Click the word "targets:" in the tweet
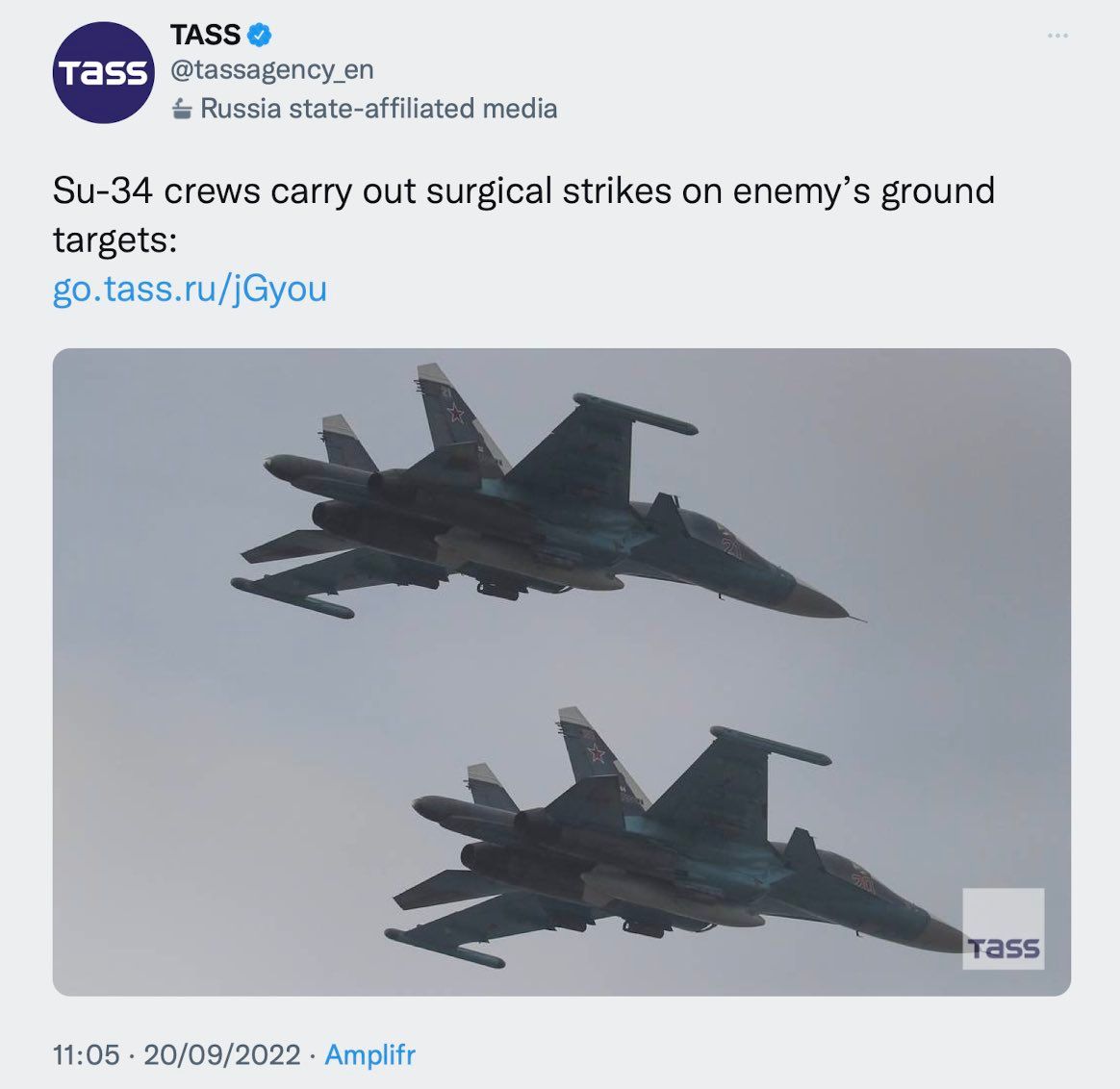1120x1089 pixels. [115, 240]
